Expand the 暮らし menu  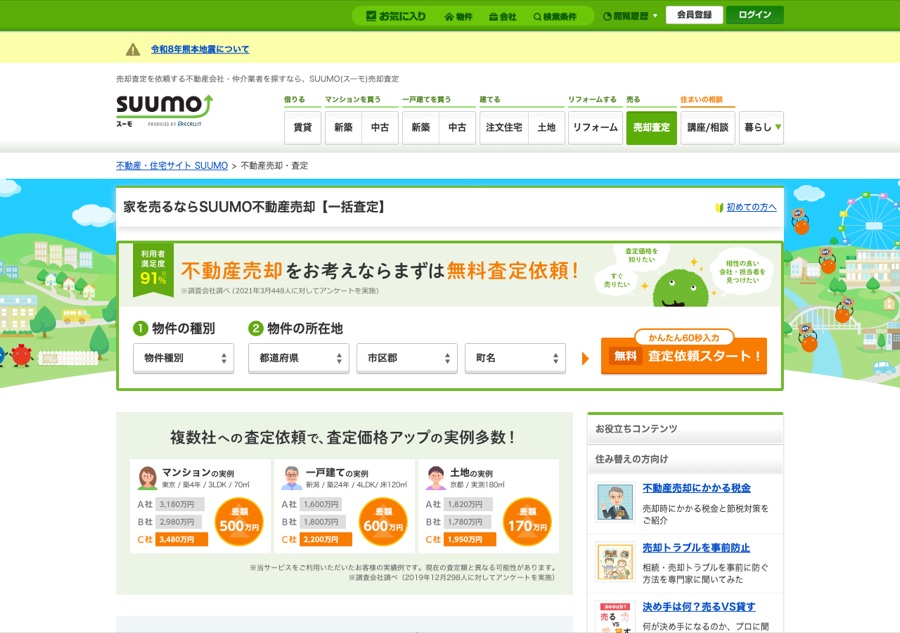[x=761, y=127]
